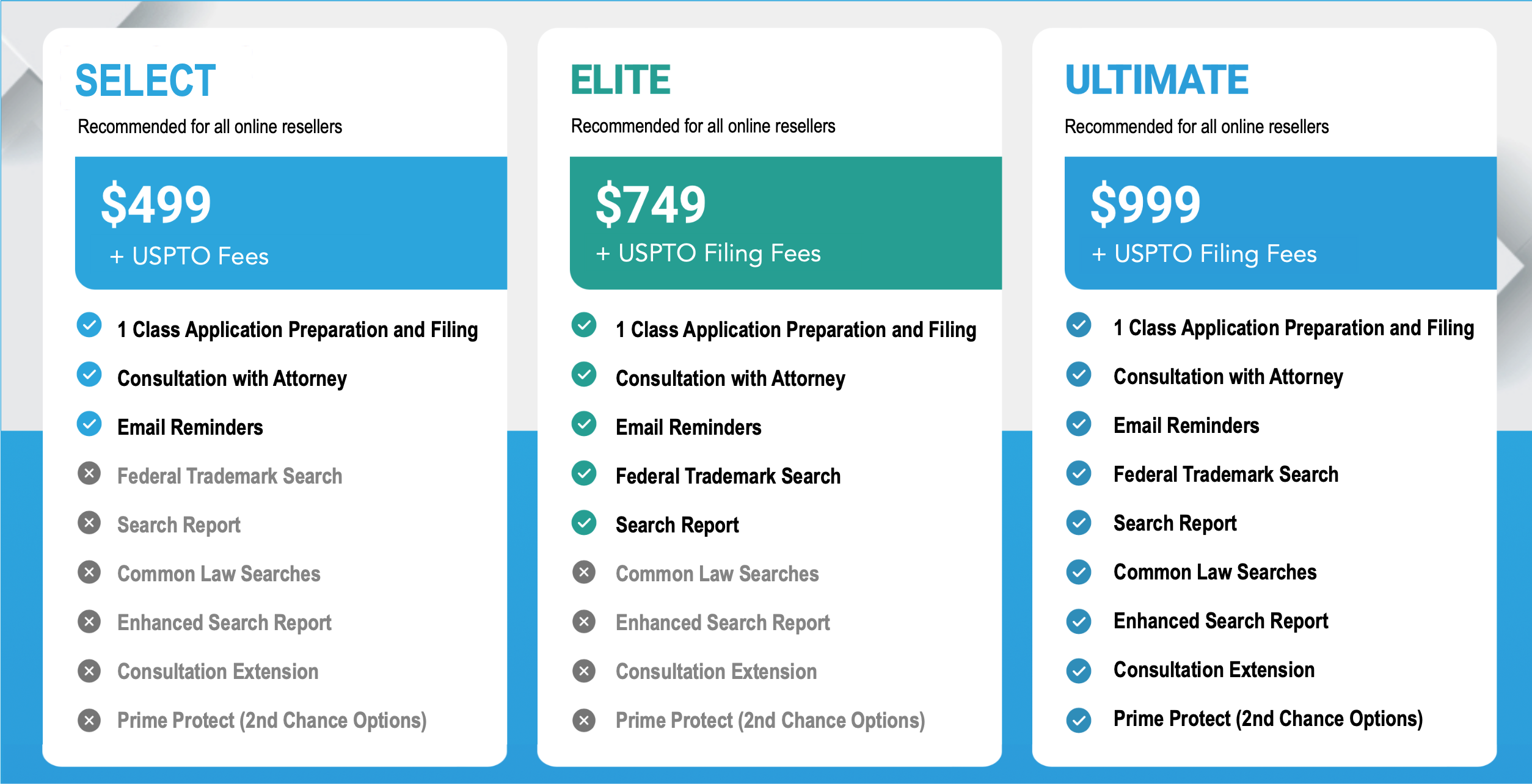Click the ULTIMATE plan heading
This screenshot has height=784, width=1532.
click(1157, 81)
